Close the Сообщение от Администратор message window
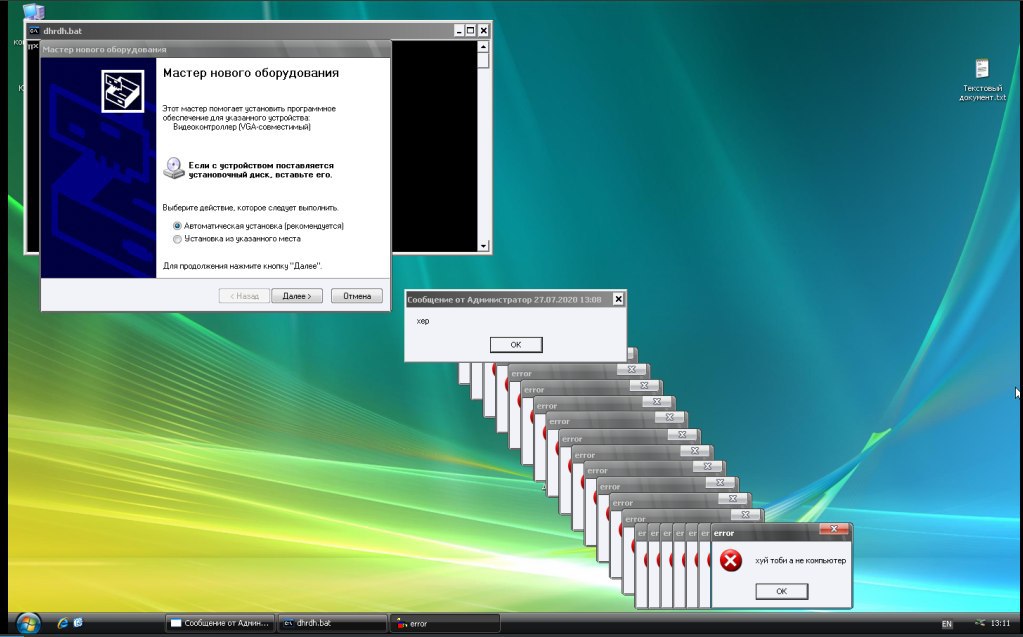The image size is (1023, 637). 618,299
